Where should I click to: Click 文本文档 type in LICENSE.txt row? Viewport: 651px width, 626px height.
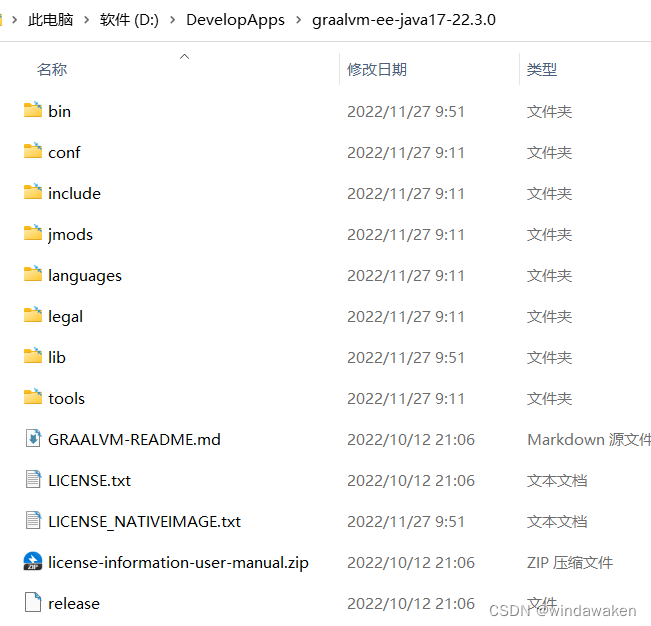pyautogui.click(x=557, y=481)
